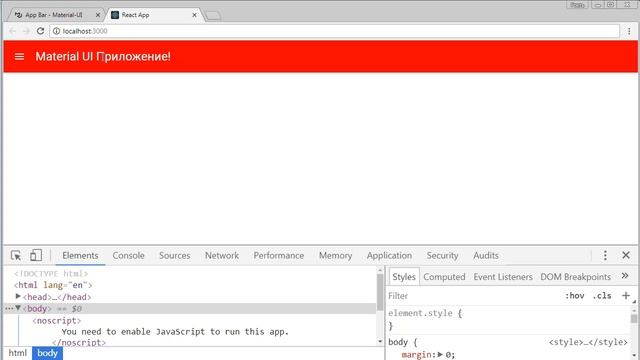
Task: Add a new style rule with plus icon
Action: point(626,296)
